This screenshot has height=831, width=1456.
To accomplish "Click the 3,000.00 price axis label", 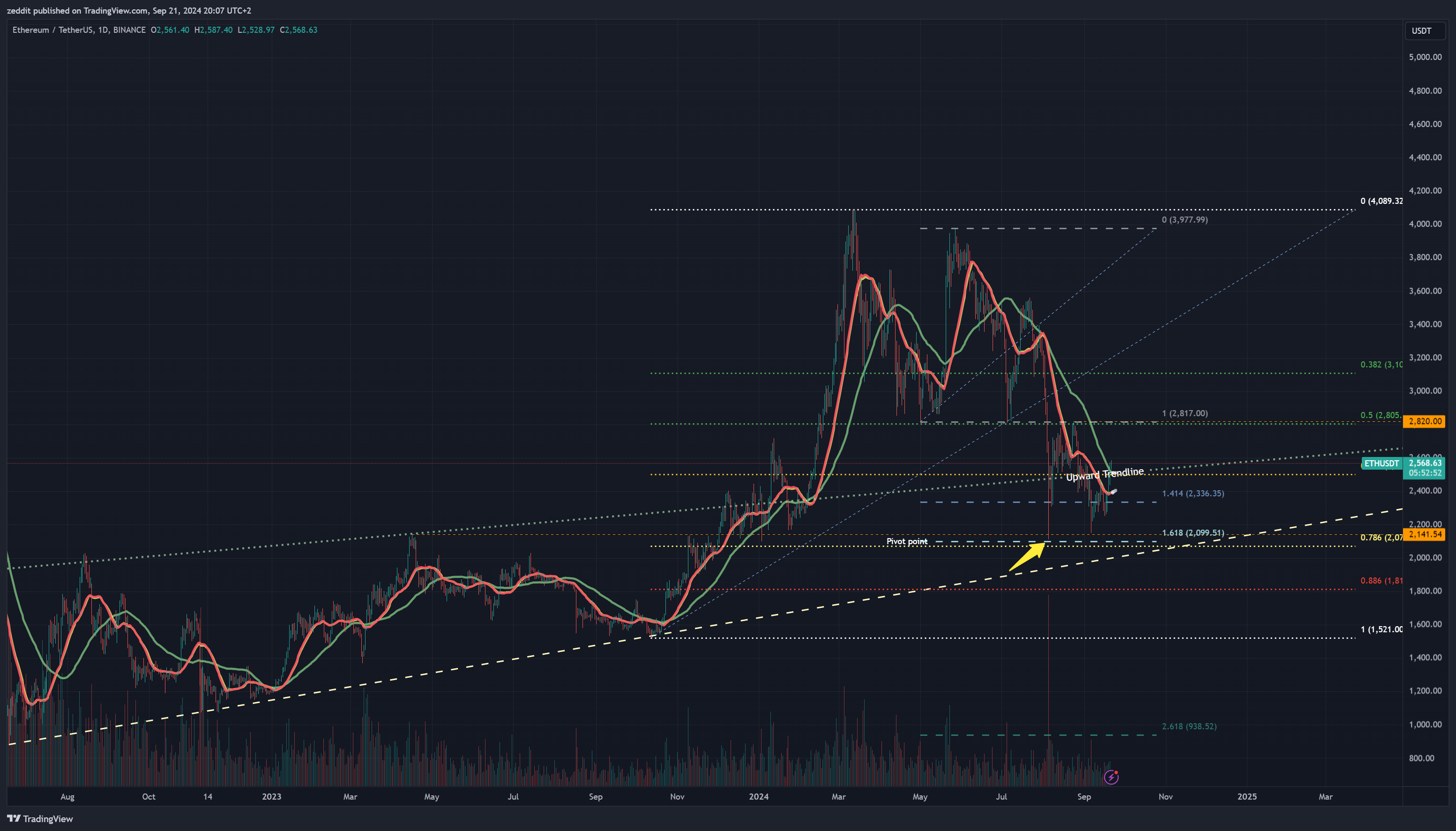I will tap(1425, 391).
